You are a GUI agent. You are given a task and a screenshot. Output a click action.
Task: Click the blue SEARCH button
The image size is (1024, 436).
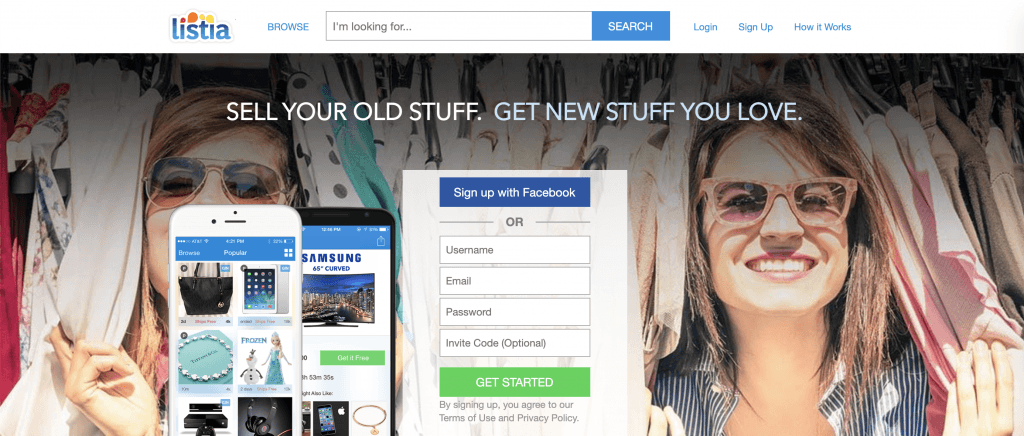tap(630, 26)
